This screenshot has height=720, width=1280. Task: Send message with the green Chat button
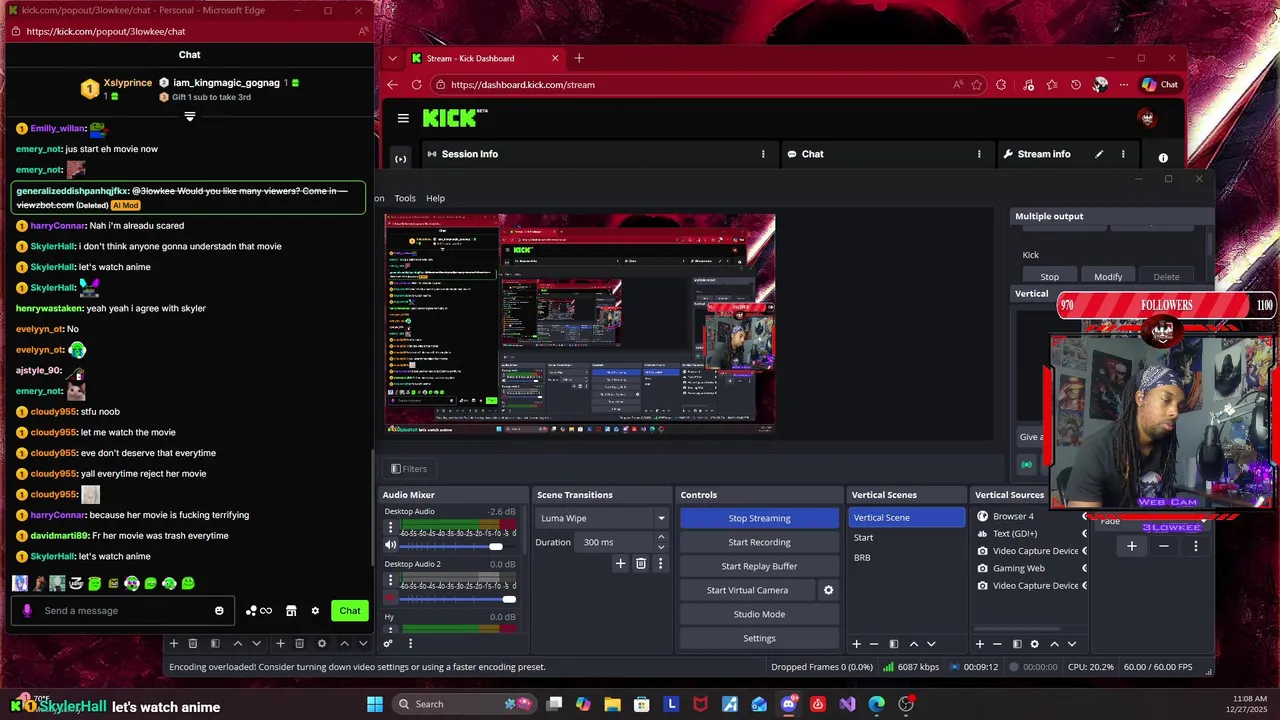(350, 611)
